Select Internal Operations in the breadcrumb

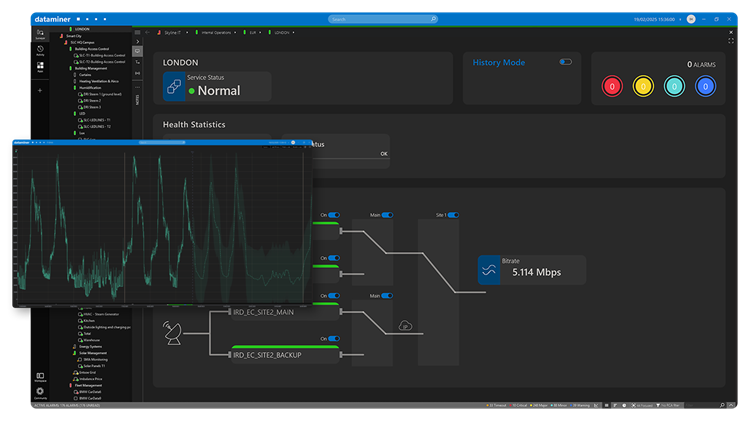[217, 32]
